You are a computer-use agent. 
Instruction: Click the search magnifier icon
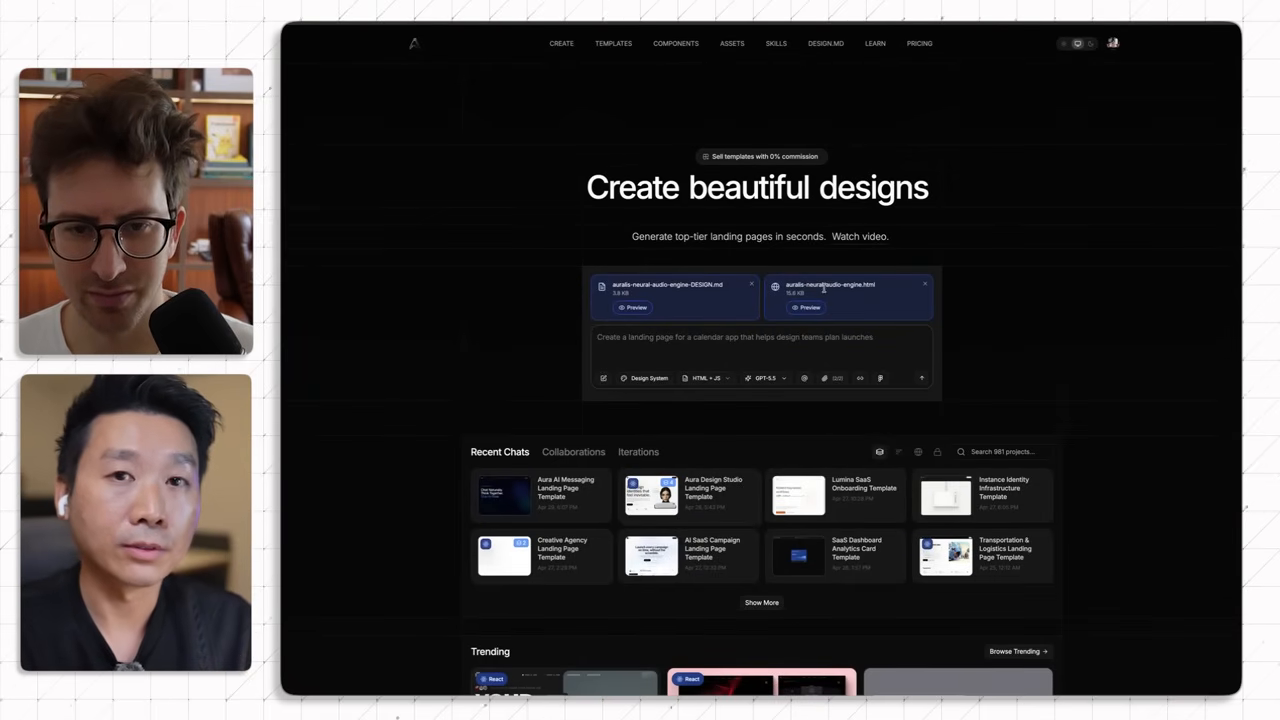tap(961, 452)
